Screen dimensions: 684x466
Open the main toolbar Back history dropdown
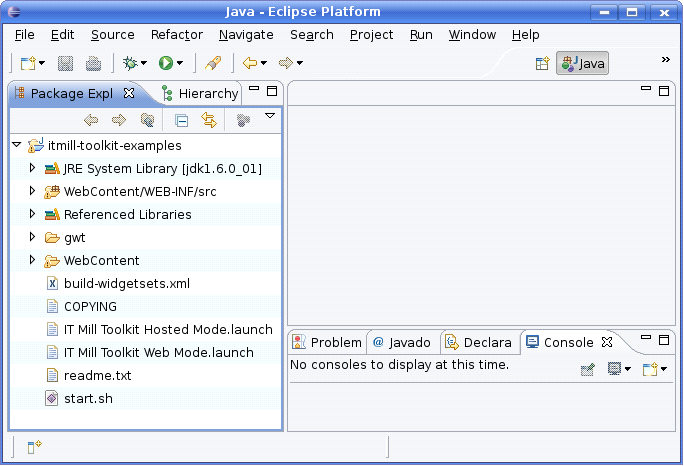pyautogui.click(x=263, y=63)
